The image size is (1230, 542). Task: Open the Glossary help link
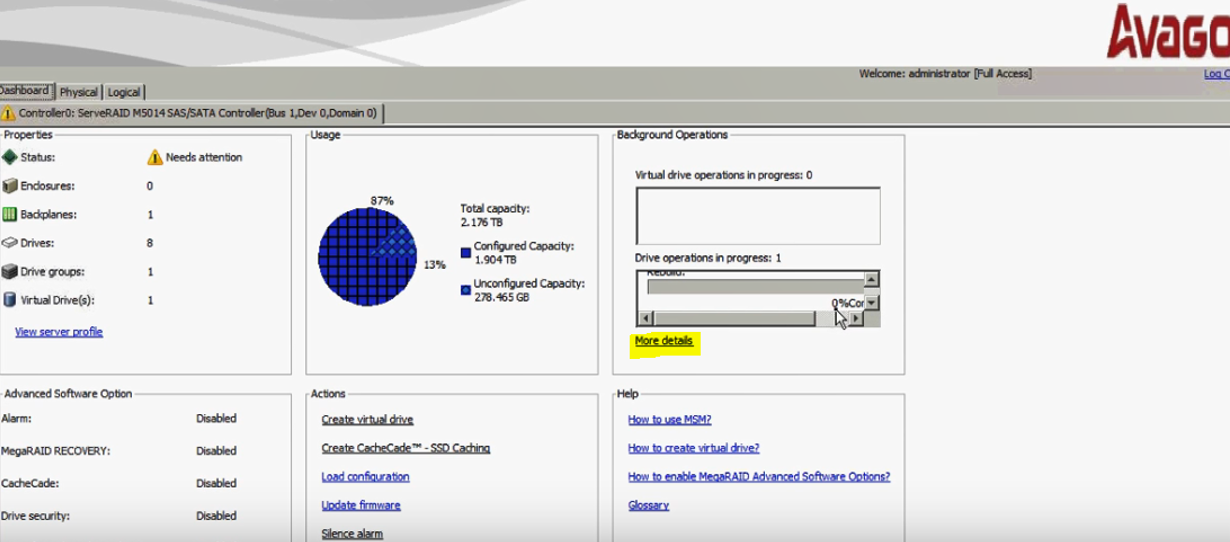pyautogui.click(x=648, y=505)
